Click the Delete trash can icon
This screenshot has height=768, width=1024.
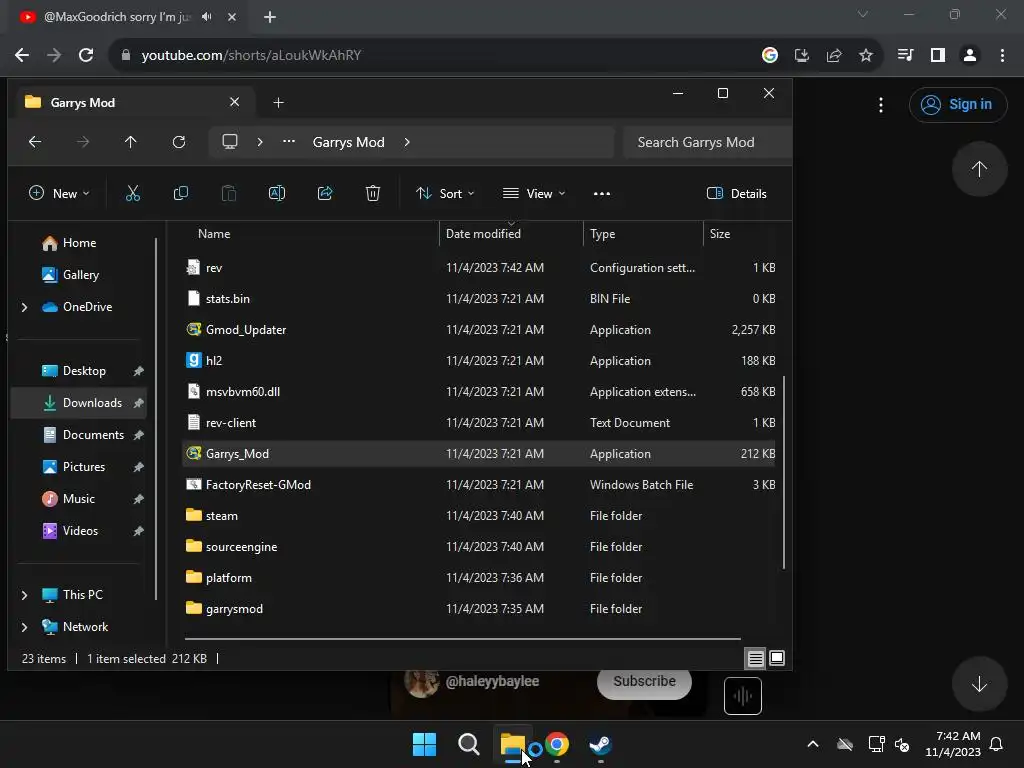373,193
